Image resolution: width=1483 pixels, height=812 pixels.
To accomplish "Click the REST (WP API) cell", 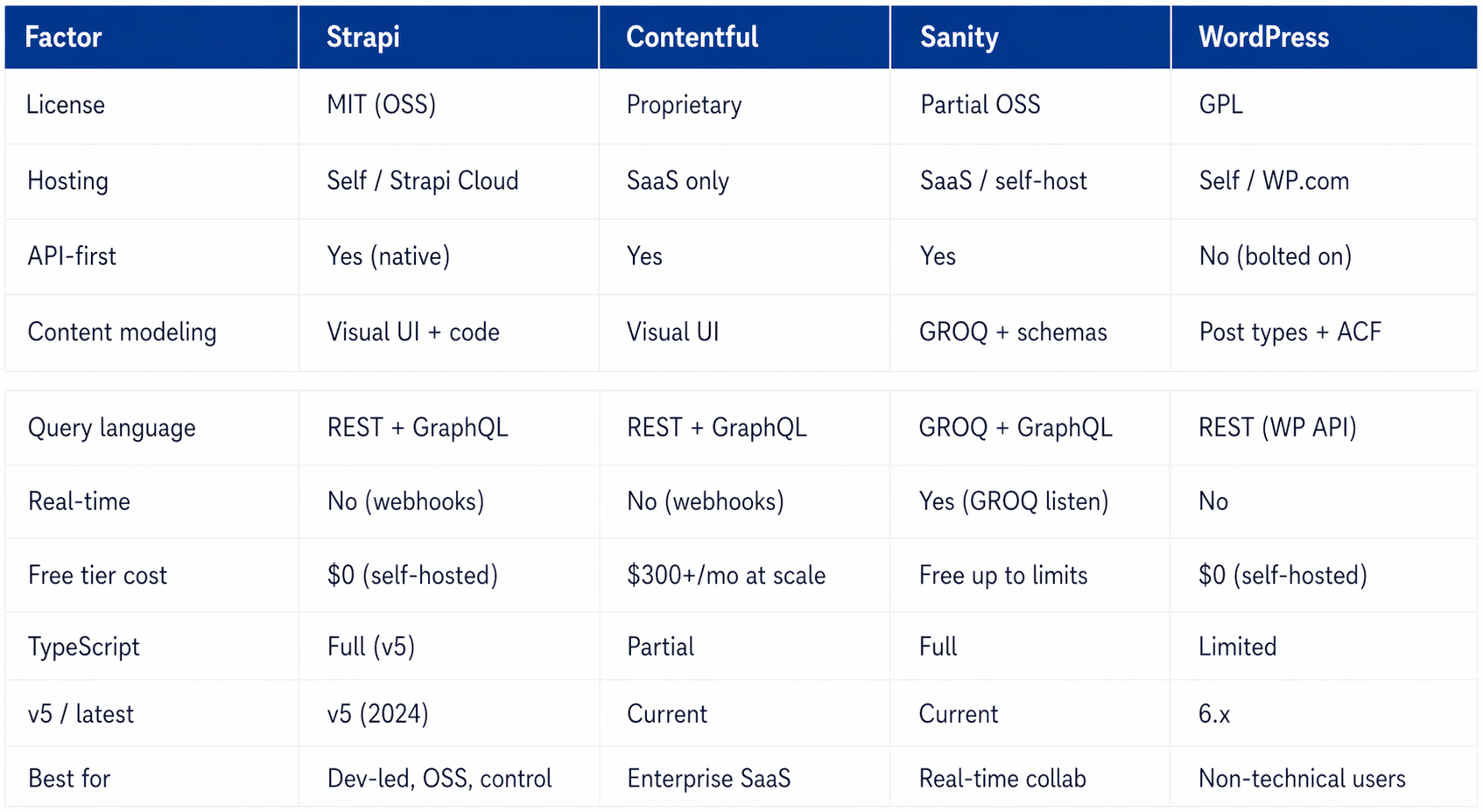I will [1277, 428].
